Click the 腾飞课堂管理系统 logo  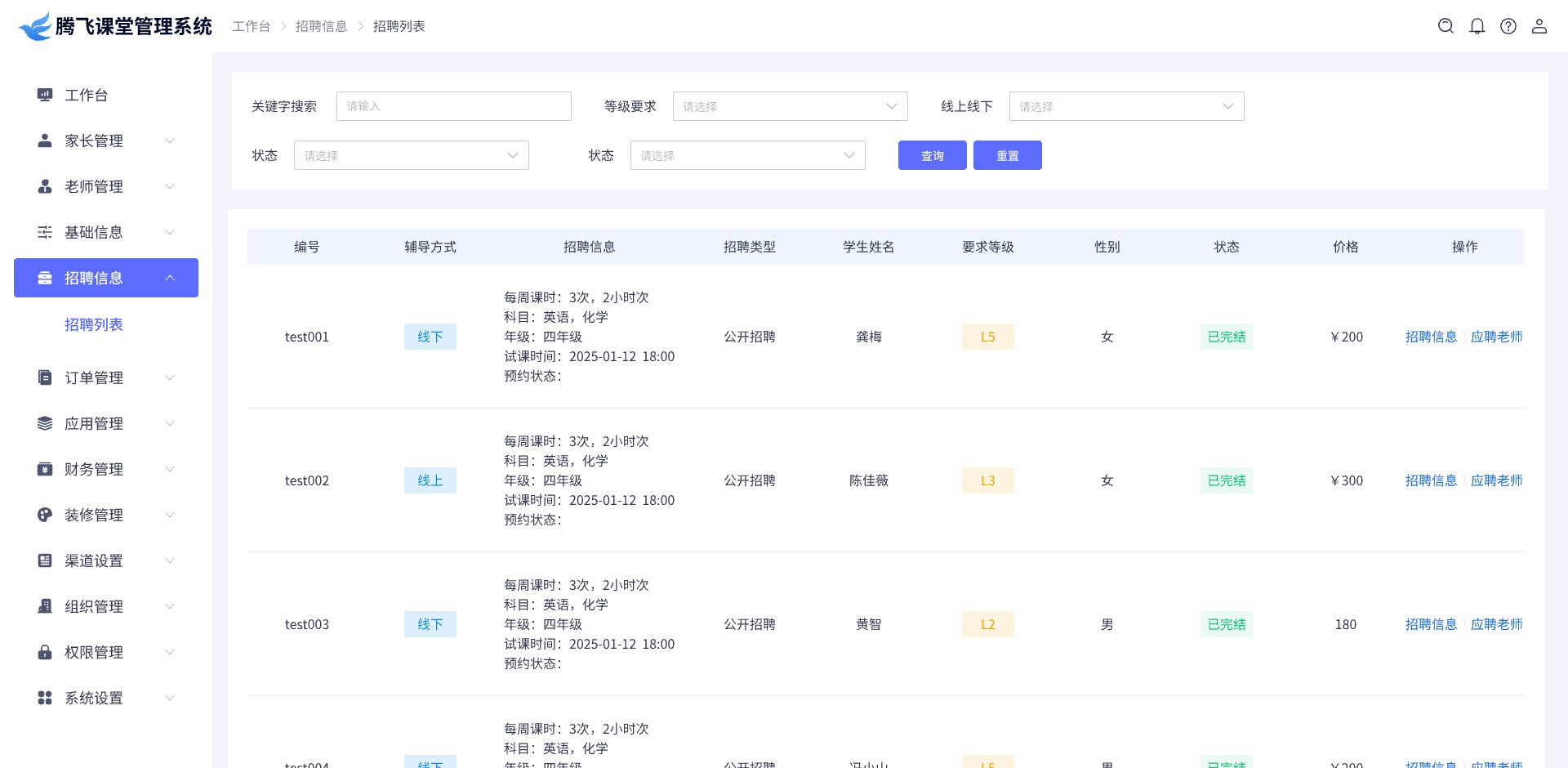tap(114, 26)
